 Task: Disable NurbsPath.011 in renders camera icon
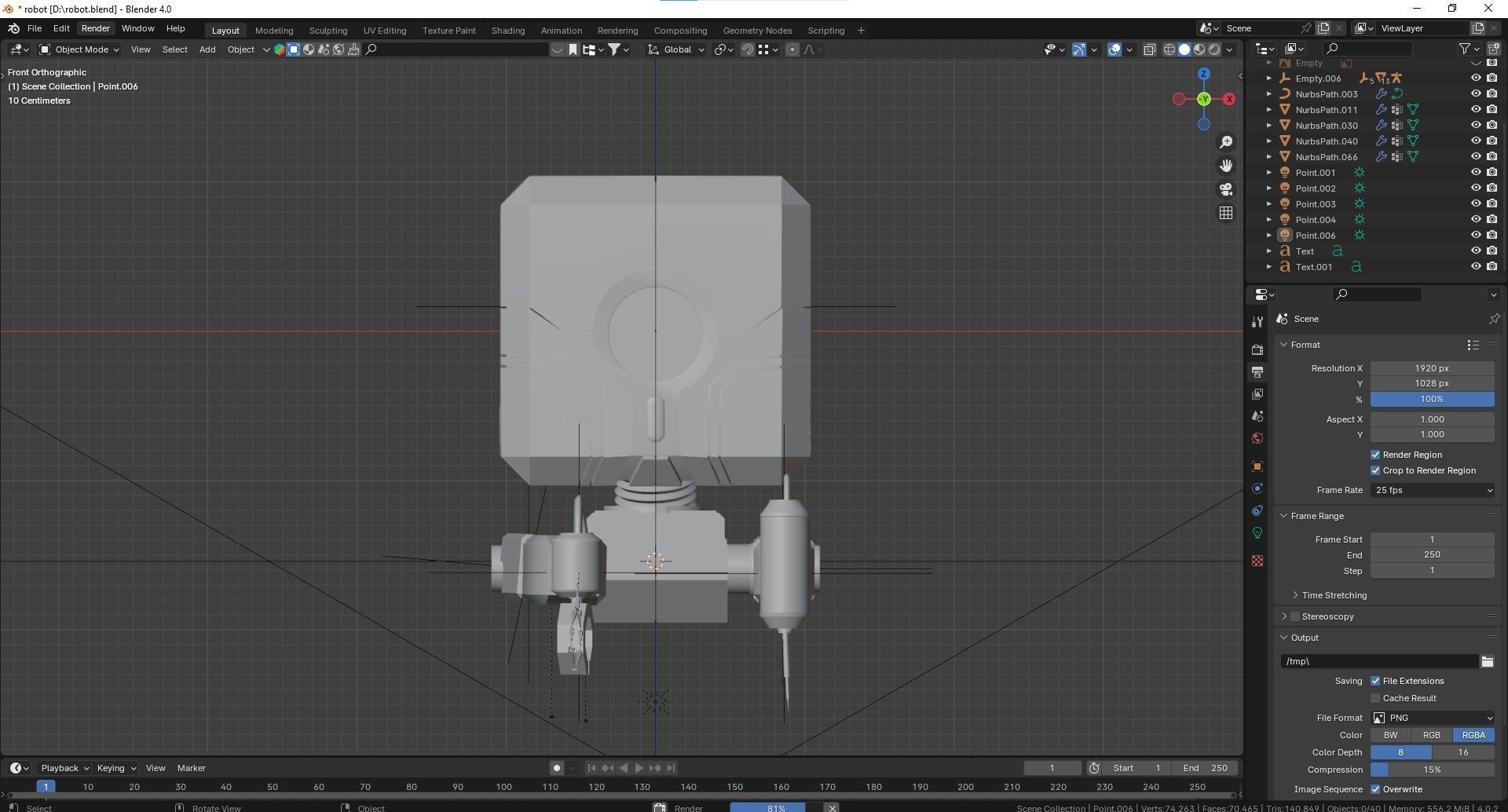pos(1492,109)
